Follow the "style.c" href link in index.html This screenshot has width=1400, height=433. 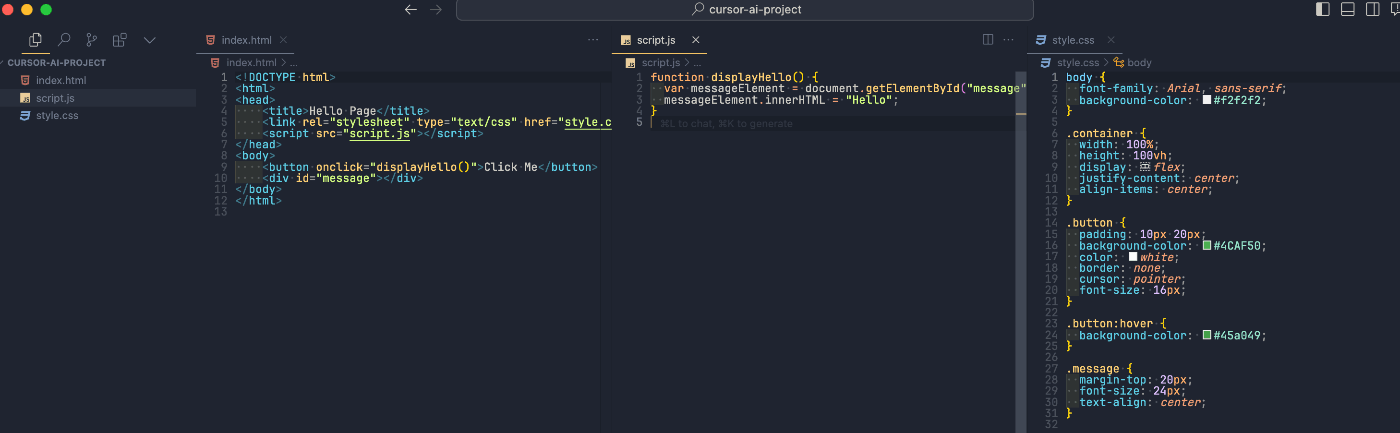click(587, 122)
